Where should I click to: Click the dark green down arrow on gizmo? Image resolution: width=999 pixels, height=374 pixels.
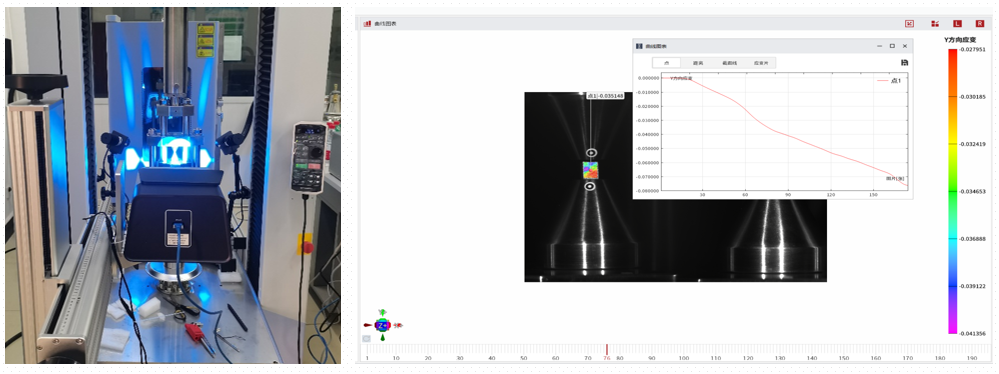[382, 338]
